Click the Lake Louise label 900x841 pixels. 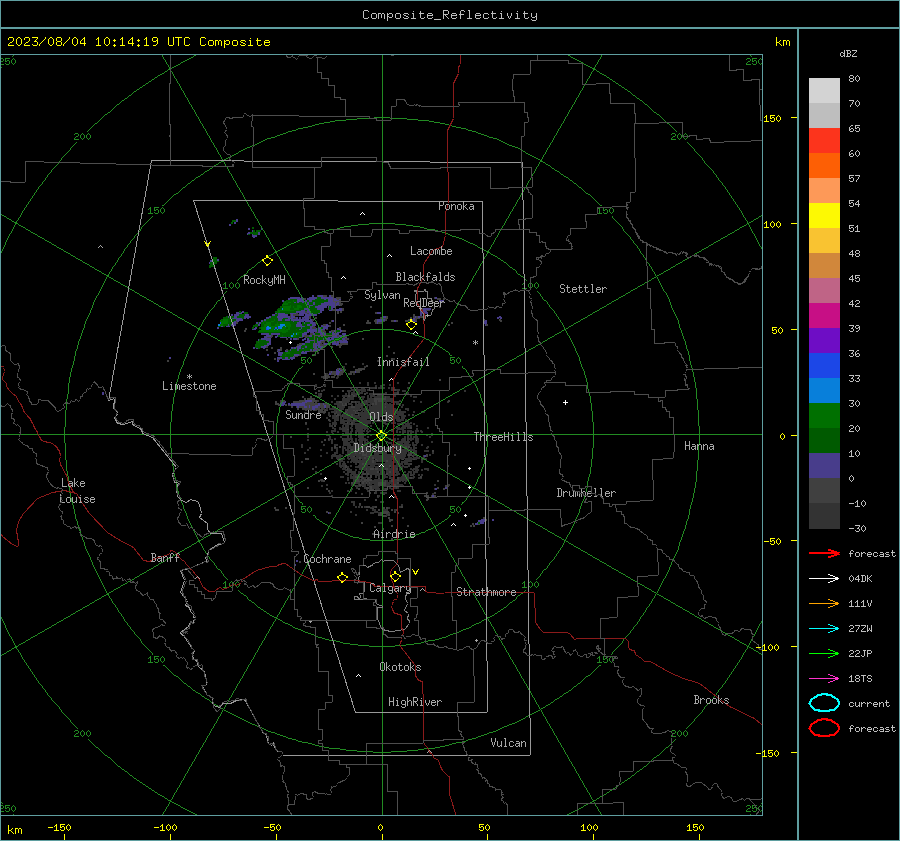pos(77,491)
